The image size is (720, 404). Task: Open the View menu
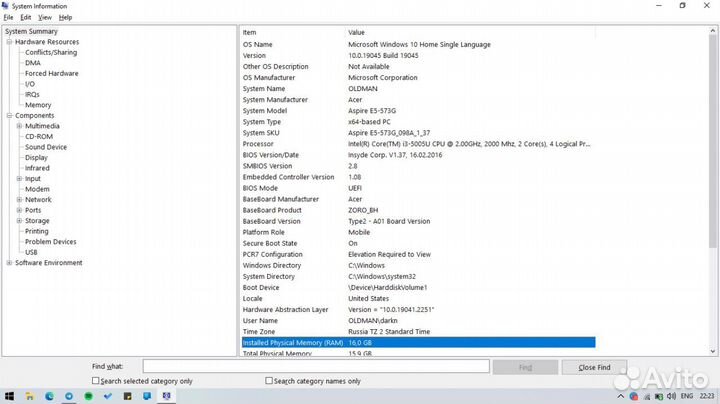pos(45,17)
